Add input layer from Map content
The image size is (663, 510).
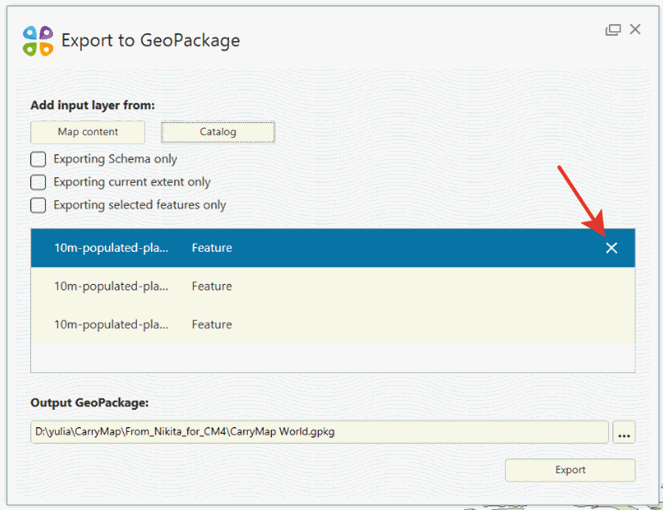[88, 132]
